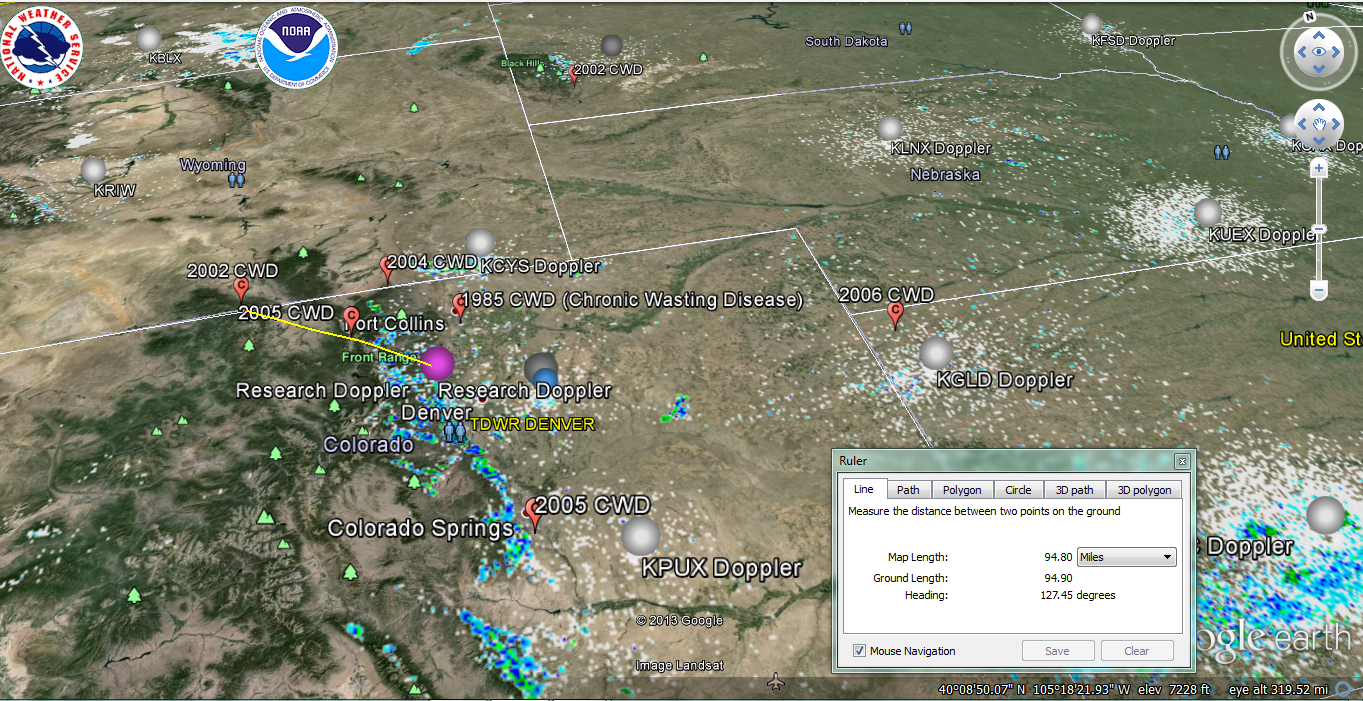This screenshot has width=1363, height=701.
Task: Open the Miles unit dropdown
Action: (1126, 557)
